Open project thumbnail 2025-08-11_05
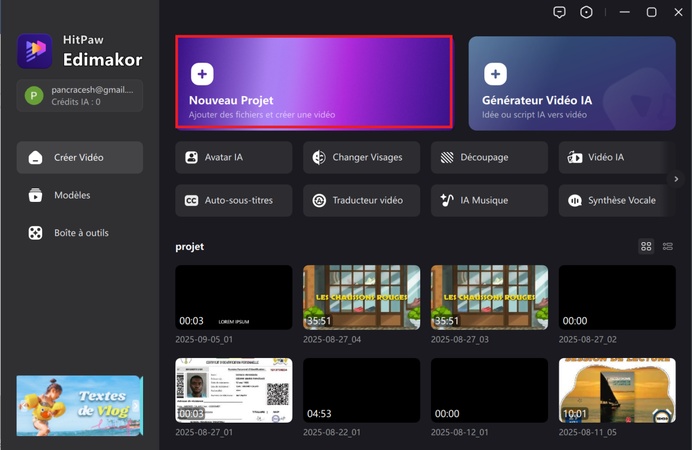Viewport: 692px width, 450px height. point(617,390)
